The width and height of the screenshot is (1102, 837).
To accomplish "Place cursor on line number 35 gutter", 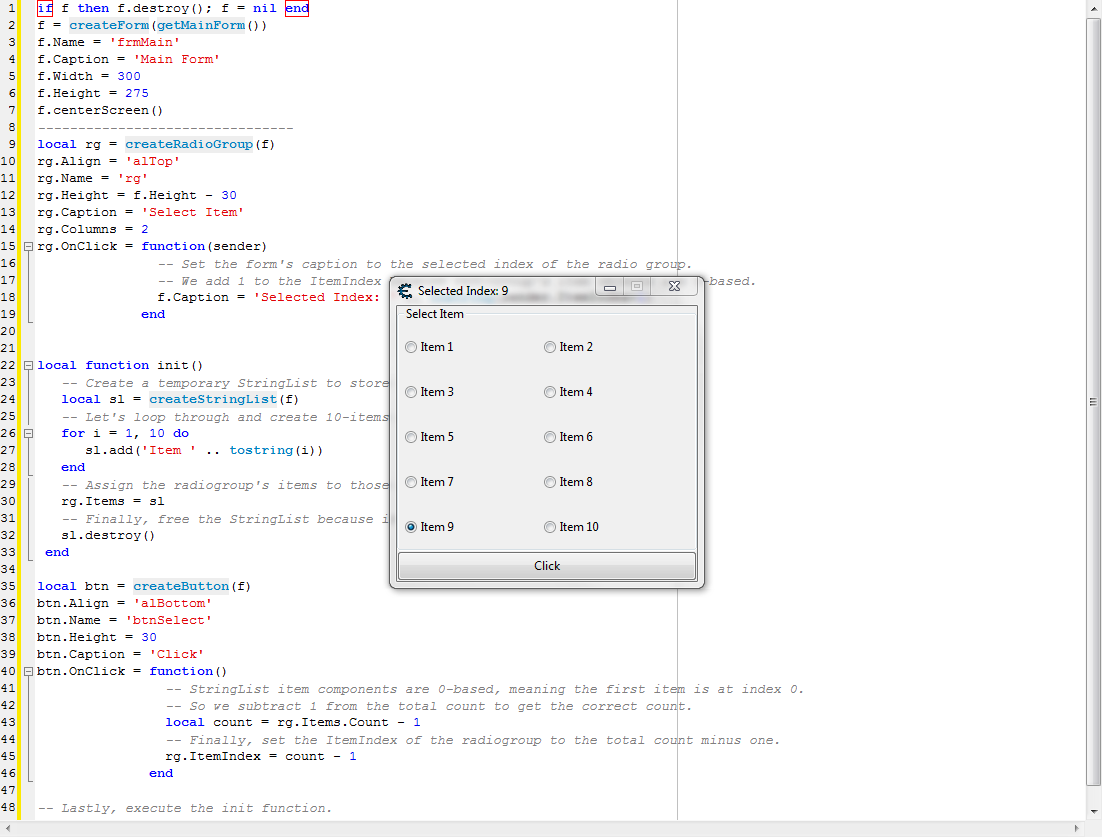I will pyautogui.click(x=9, y=586).
